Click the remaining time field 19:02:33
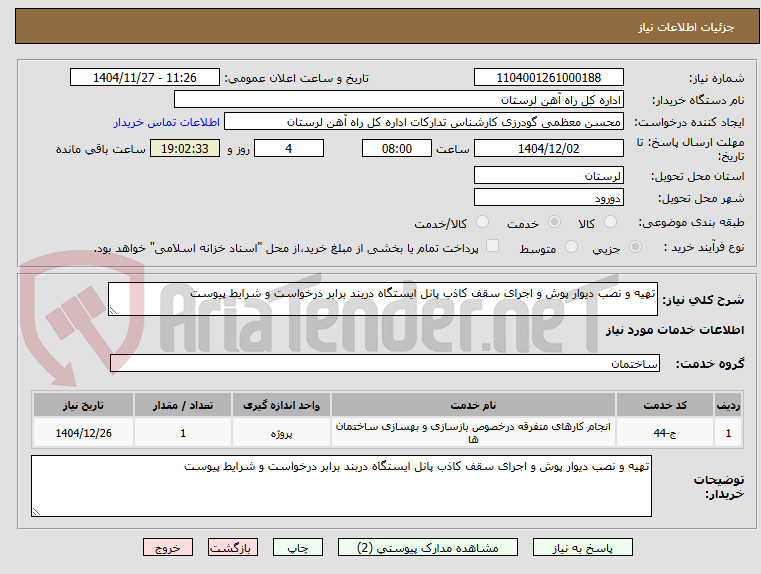Image resolution: width=761 pixels, height=574 pixels. coord(185,148)
